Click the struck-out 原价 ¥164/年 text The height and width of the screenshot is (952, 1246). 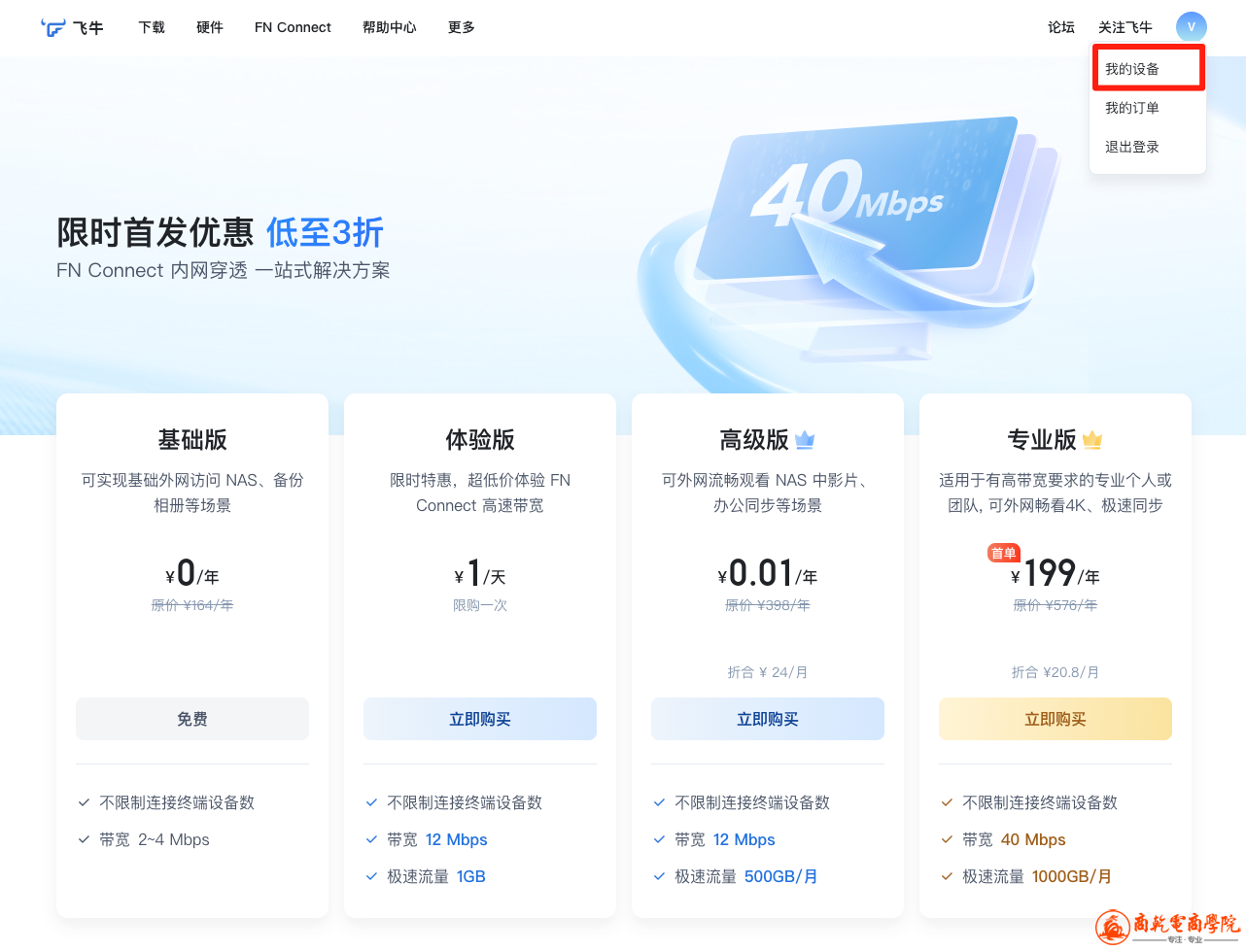pos(192,605)
